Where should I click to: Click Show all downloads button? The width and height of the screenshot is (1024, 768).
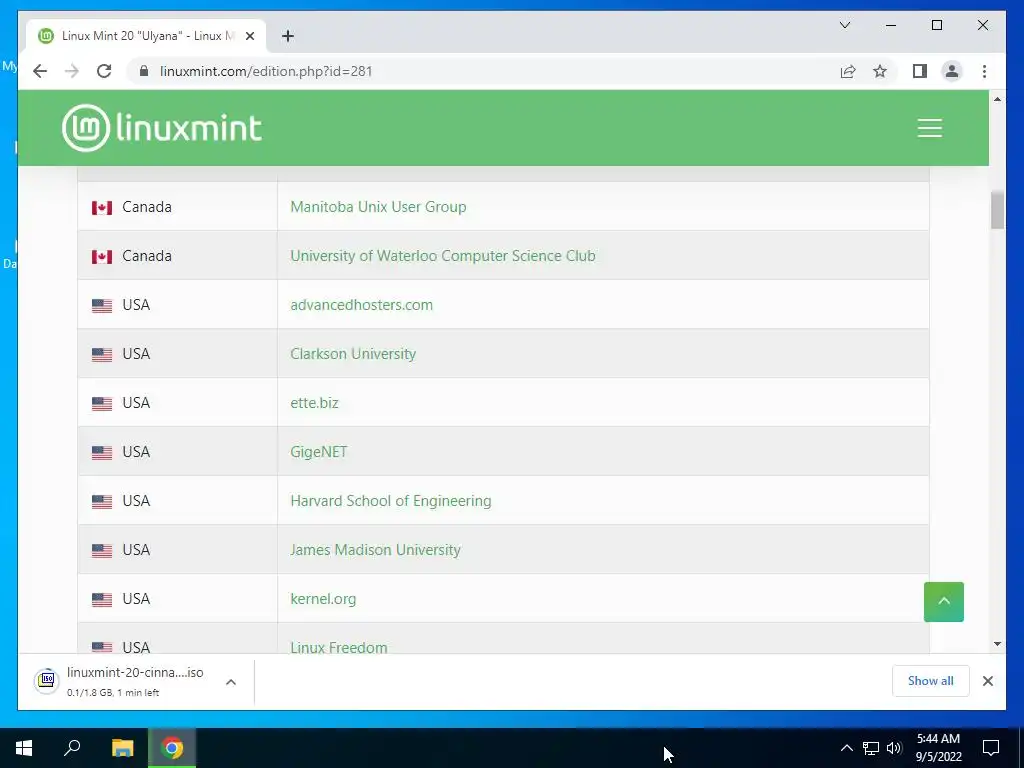[931, 680]
